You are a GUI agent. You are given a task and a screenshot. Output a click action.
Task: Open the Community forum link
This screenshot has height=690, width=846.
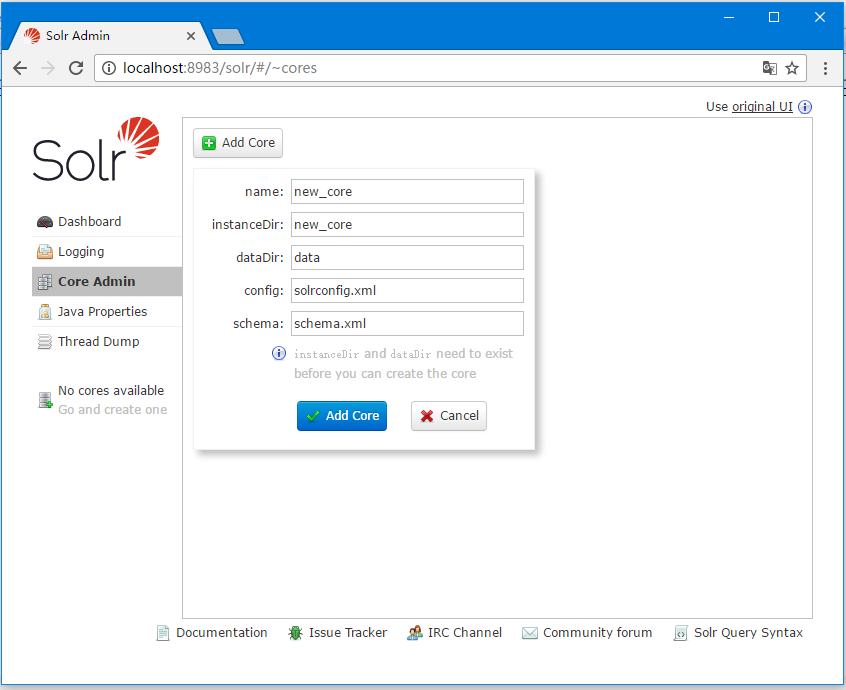tap(597, 633)
